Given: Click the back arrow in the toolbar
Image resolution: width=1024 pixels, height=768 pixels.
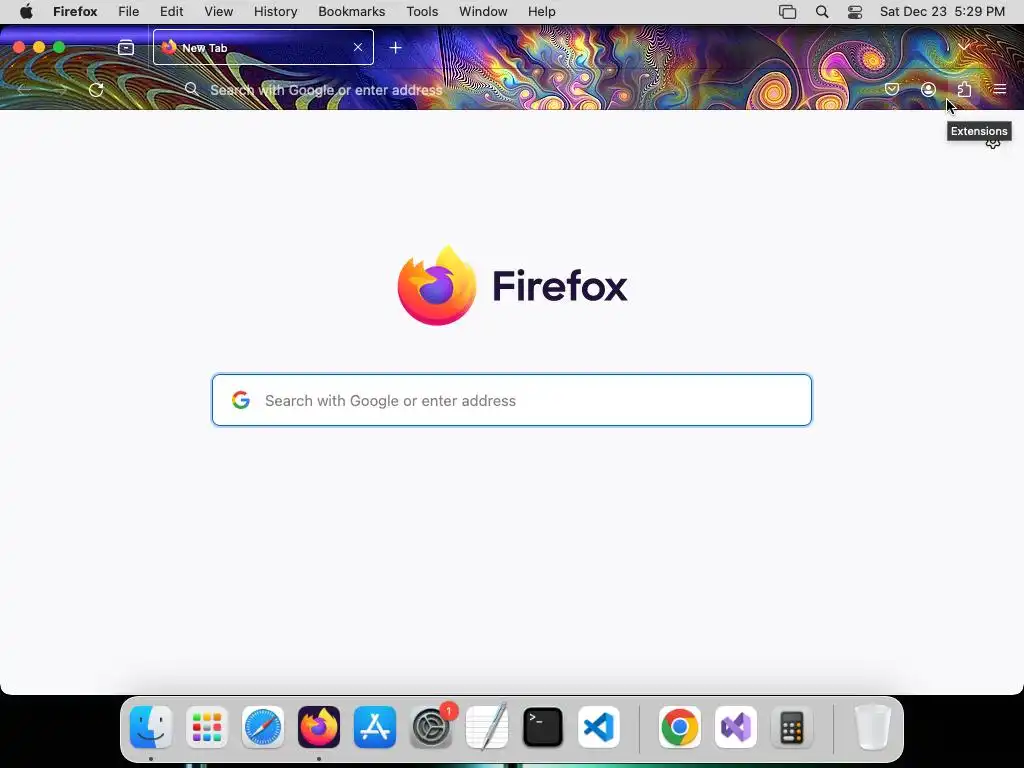Looking at the screenshot, I should coord(24,89).
